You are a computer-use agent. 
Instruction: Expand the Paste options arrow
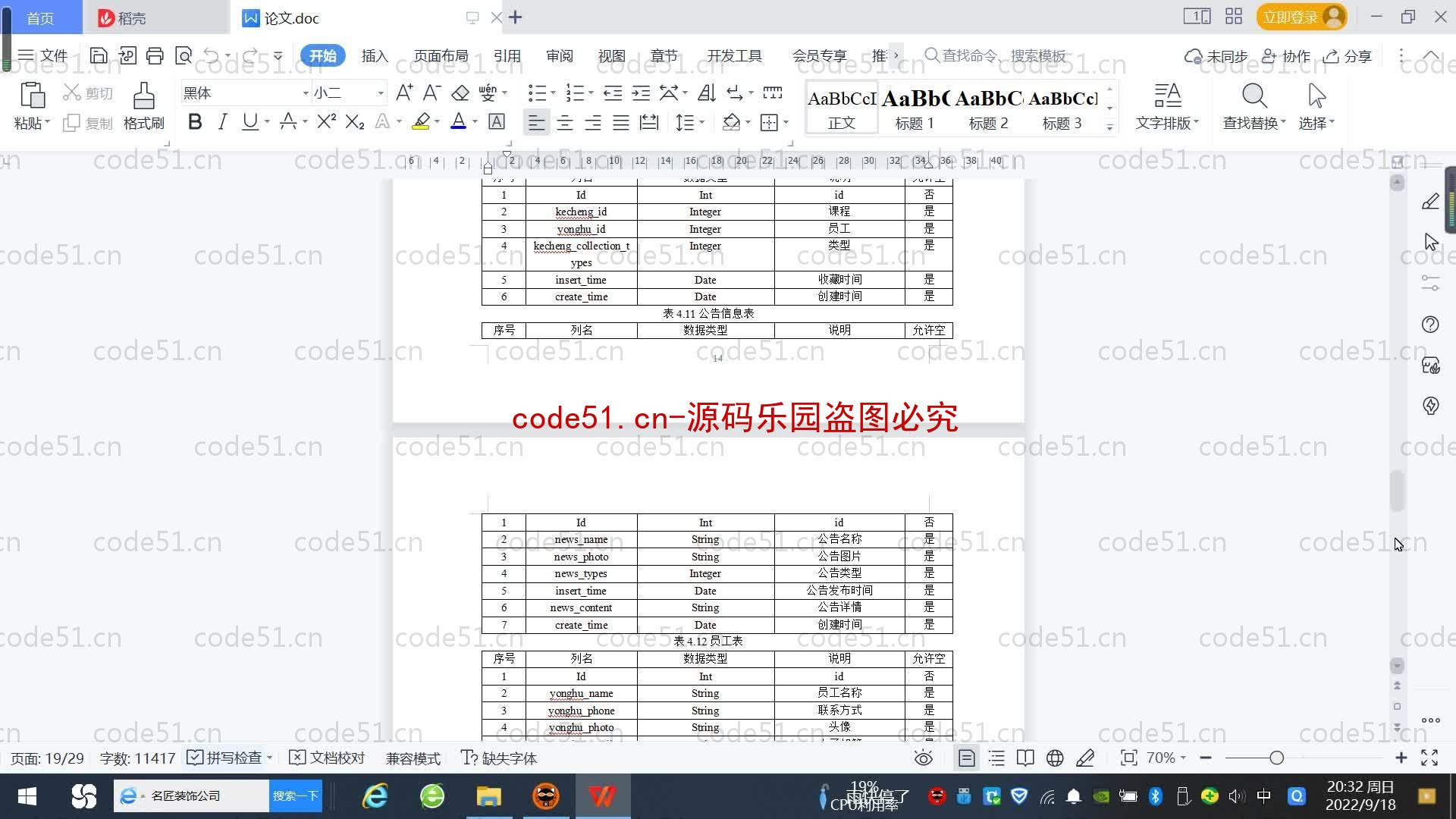[x=48, y=122]
